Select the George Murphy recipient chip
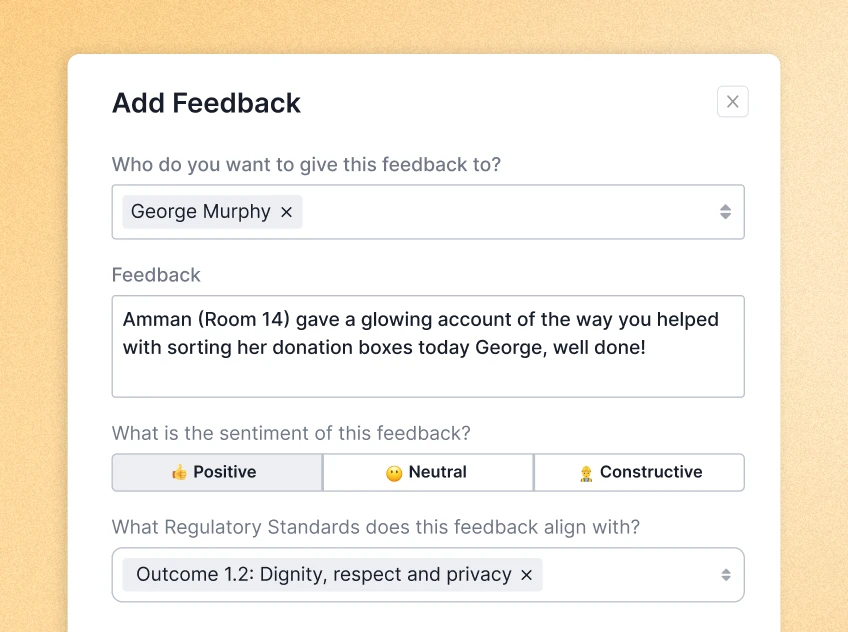The height and width of the screenshot is (632, 848). (200, 211)
